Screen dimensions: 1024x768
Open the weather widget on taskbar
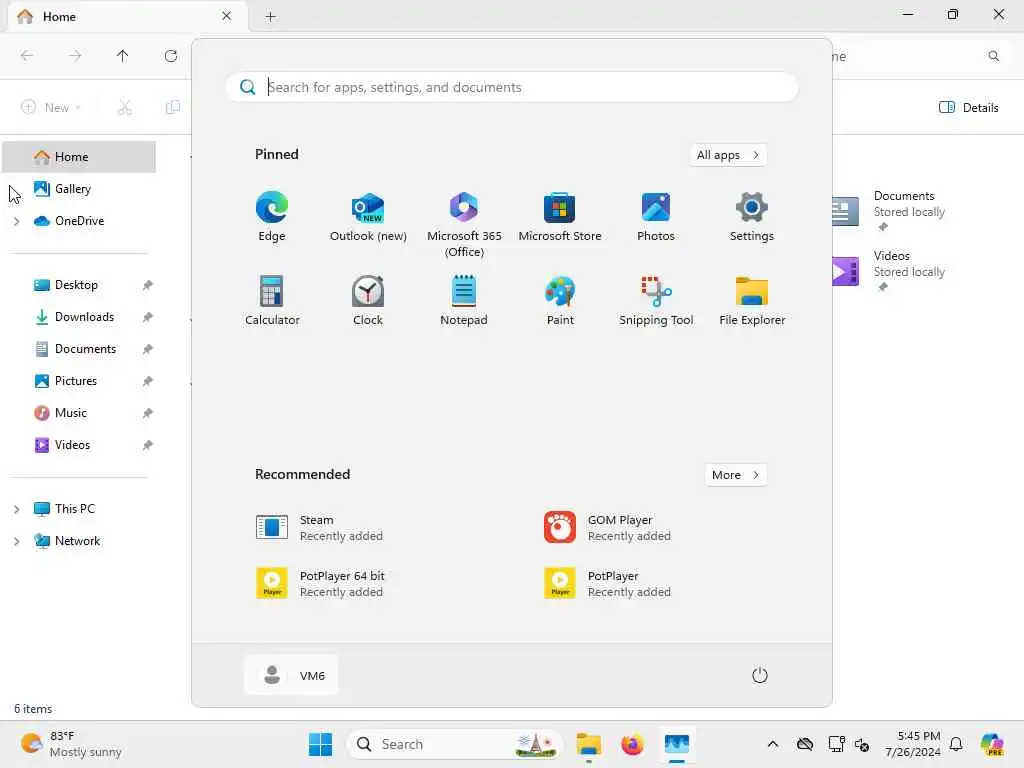[x=72, y=744]
